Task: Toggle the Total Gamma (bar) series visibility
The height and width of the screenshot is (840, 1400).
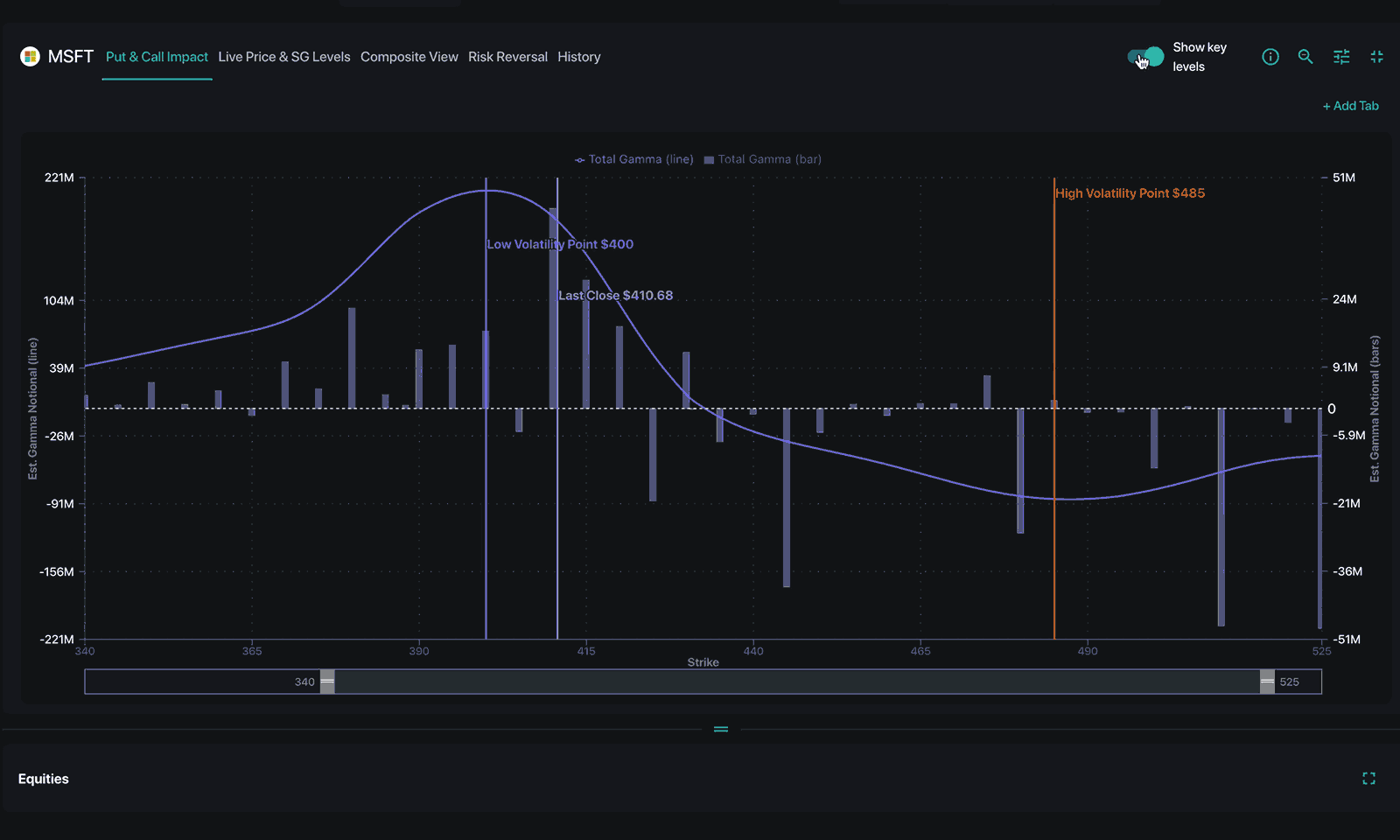Action: tap(768, 159)
